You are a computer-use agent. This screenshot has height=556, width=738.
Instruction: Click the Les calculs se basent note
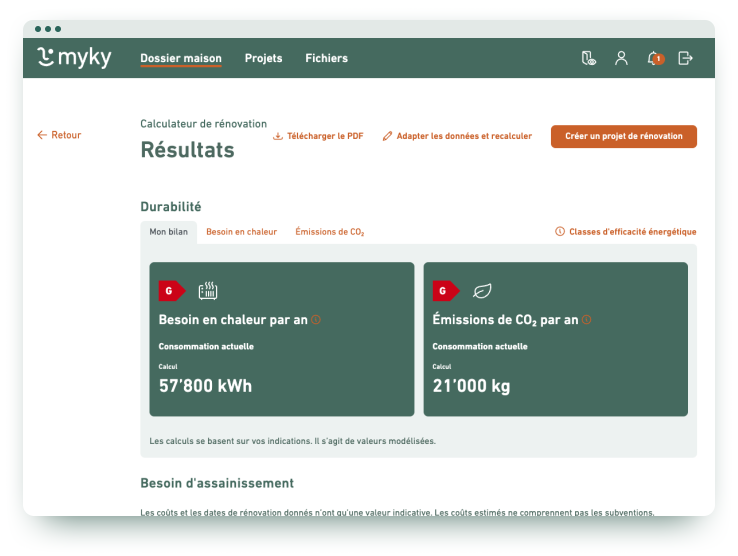[x=292, y=441]
